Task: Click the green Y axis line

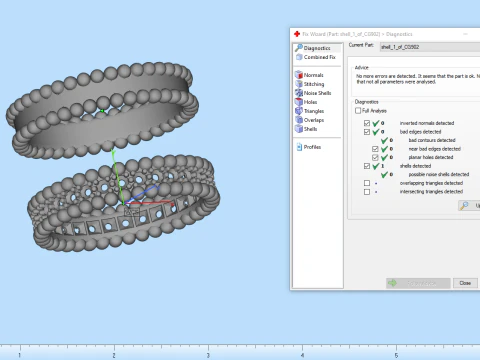Action: 118,177
